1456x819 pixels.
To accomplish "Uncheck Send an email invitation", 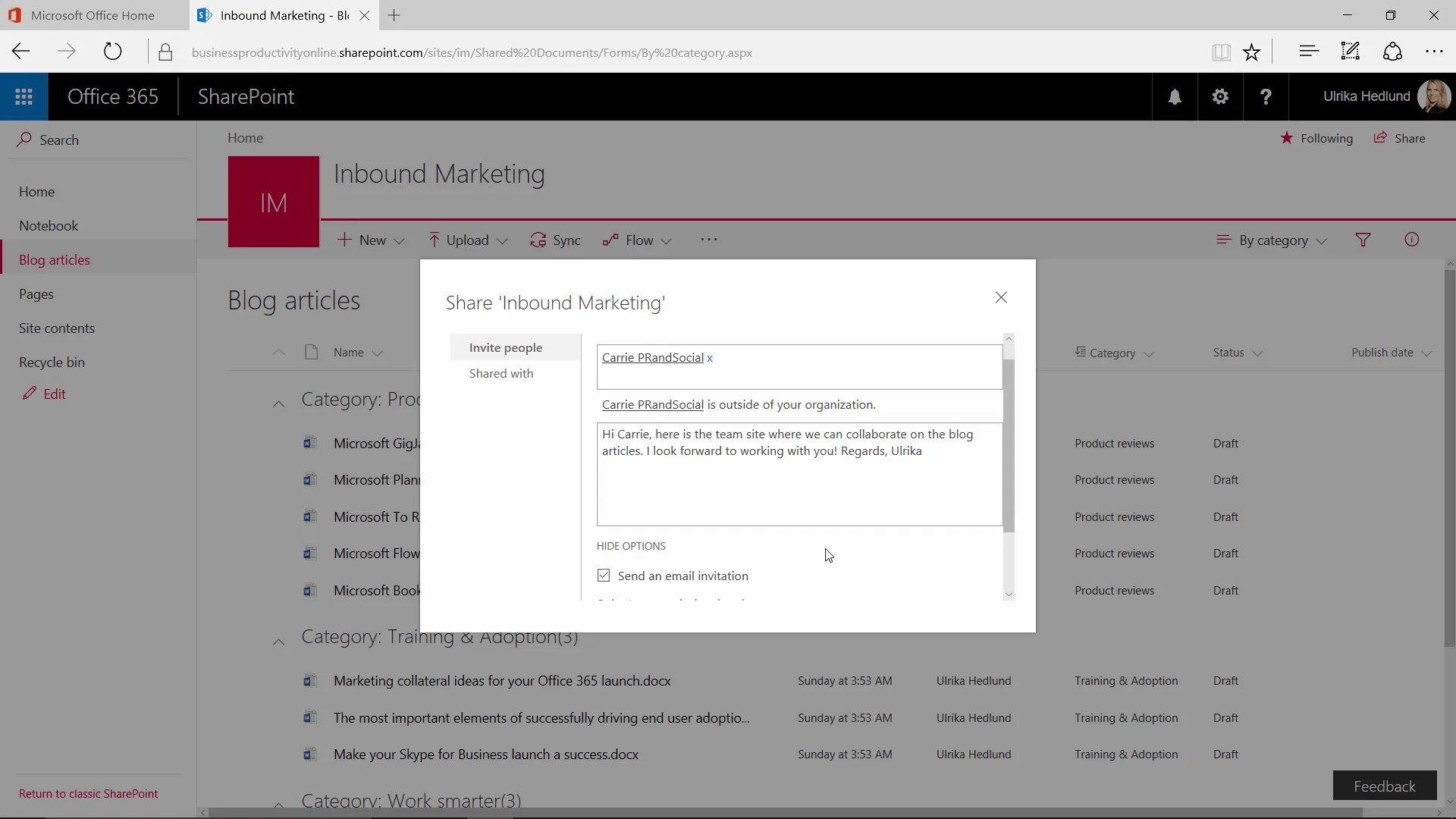I will click(x=604, y=576).
